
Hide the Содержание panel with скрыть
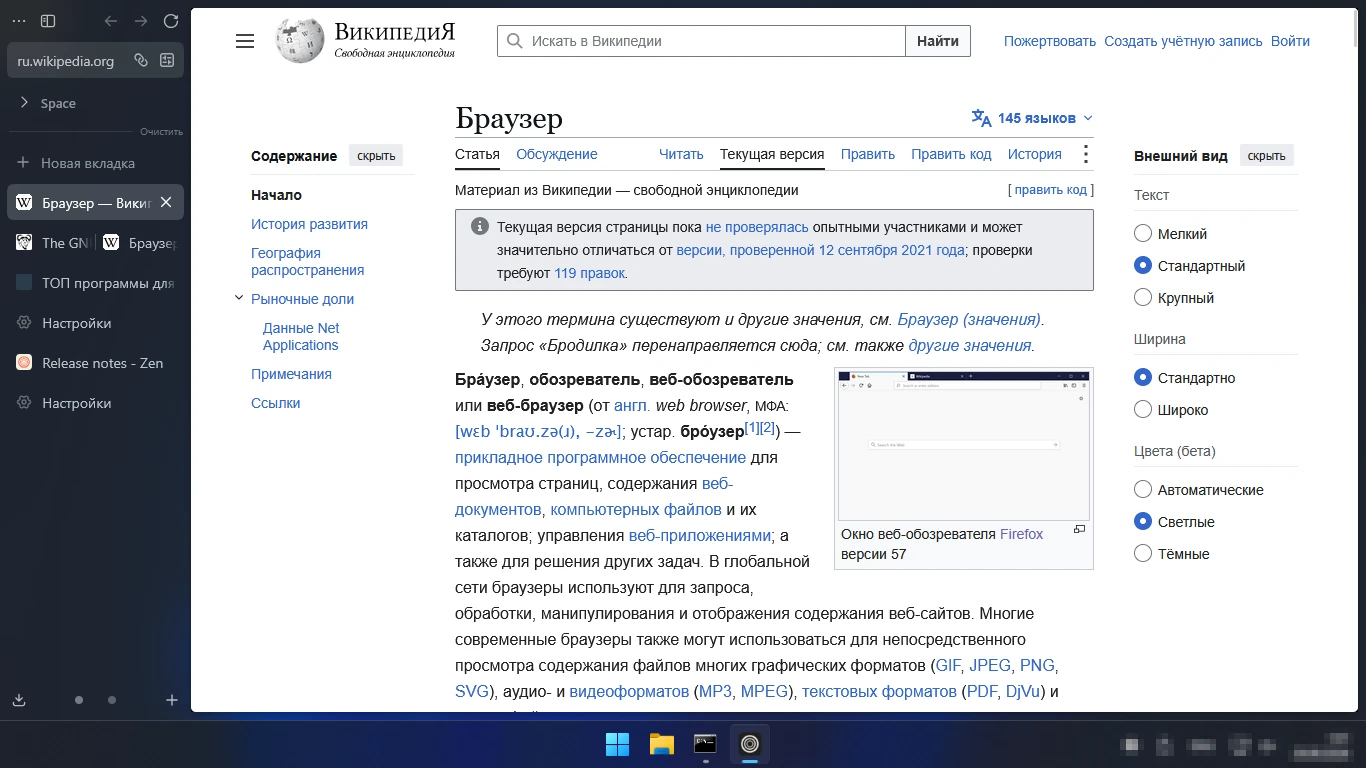pos(376,156)
